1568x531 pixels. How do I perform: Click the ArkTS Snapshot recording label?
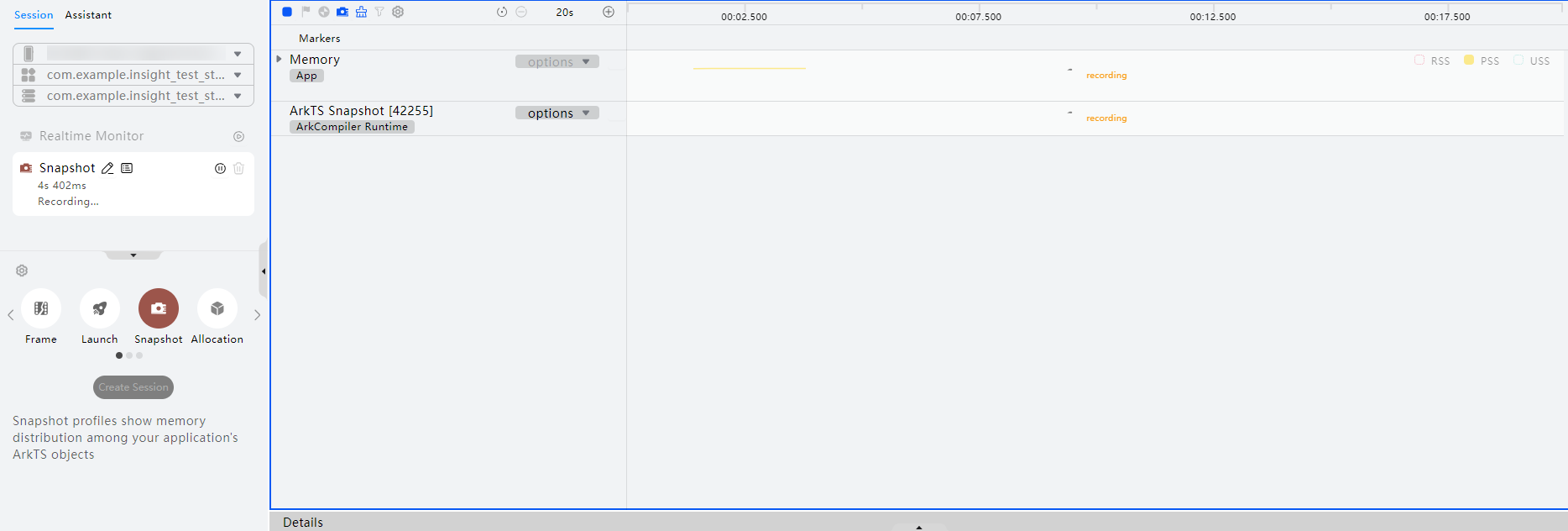pos(1106,118)
